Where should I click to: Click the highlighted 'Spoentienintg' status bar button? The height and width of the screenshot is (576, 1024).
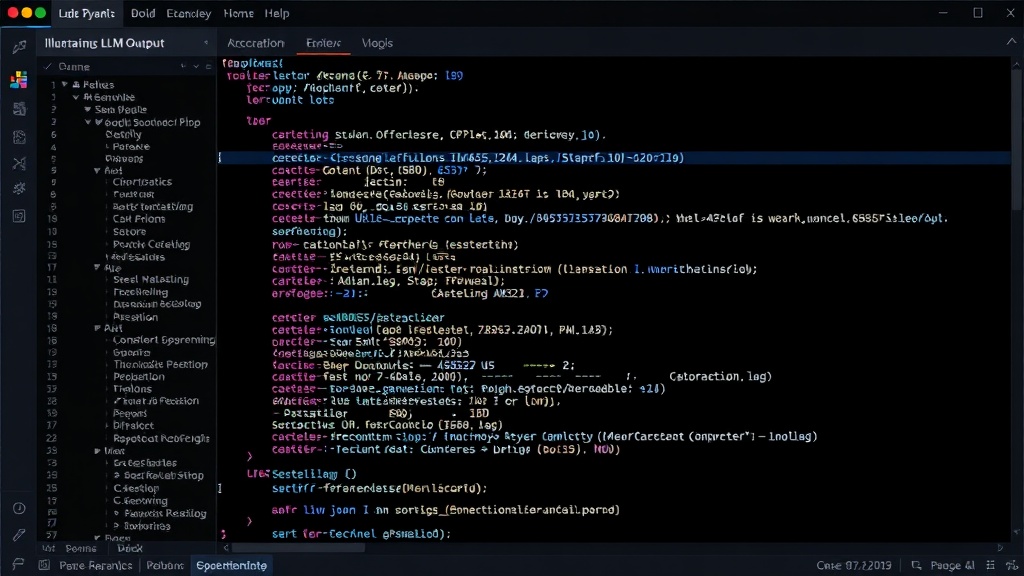click(231, 566)
